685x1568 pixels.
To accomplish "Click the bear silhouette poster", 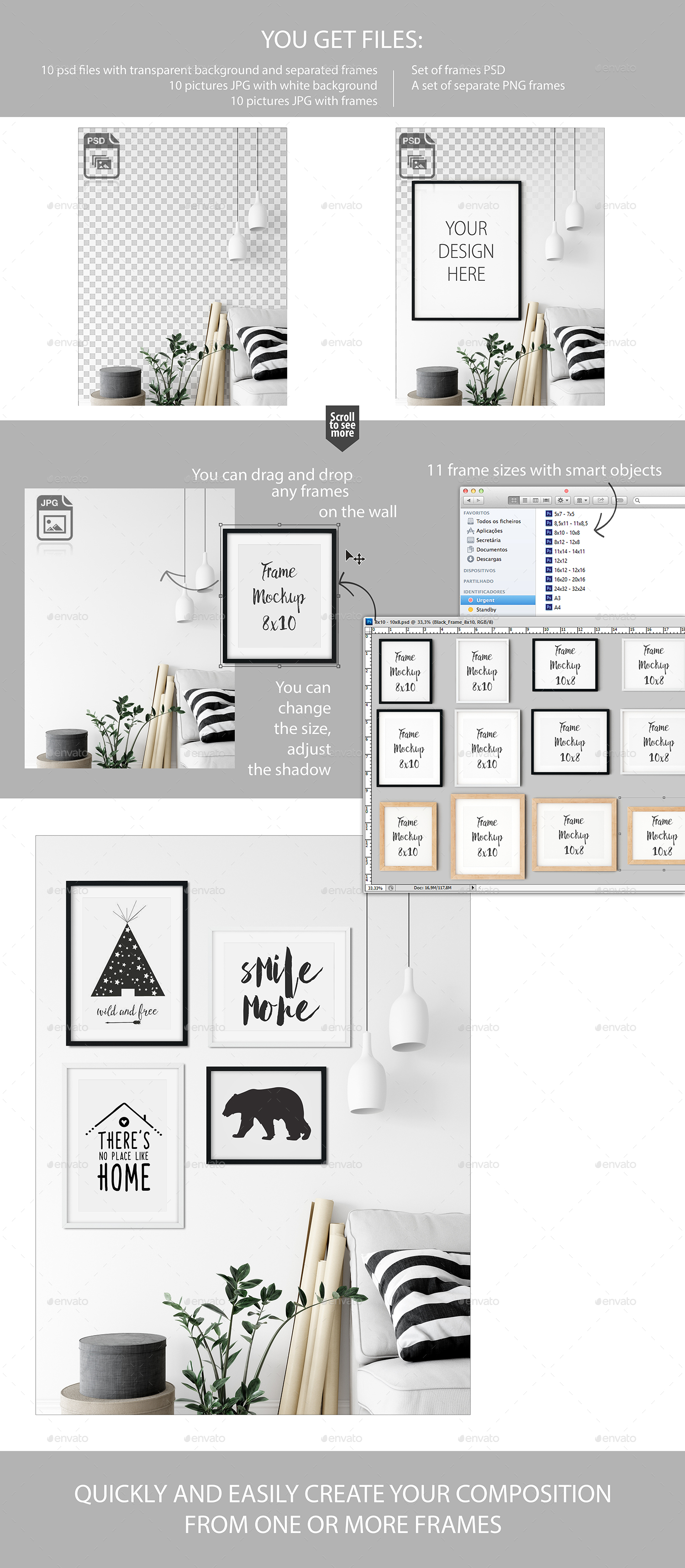I will (x=266, y=1115).
